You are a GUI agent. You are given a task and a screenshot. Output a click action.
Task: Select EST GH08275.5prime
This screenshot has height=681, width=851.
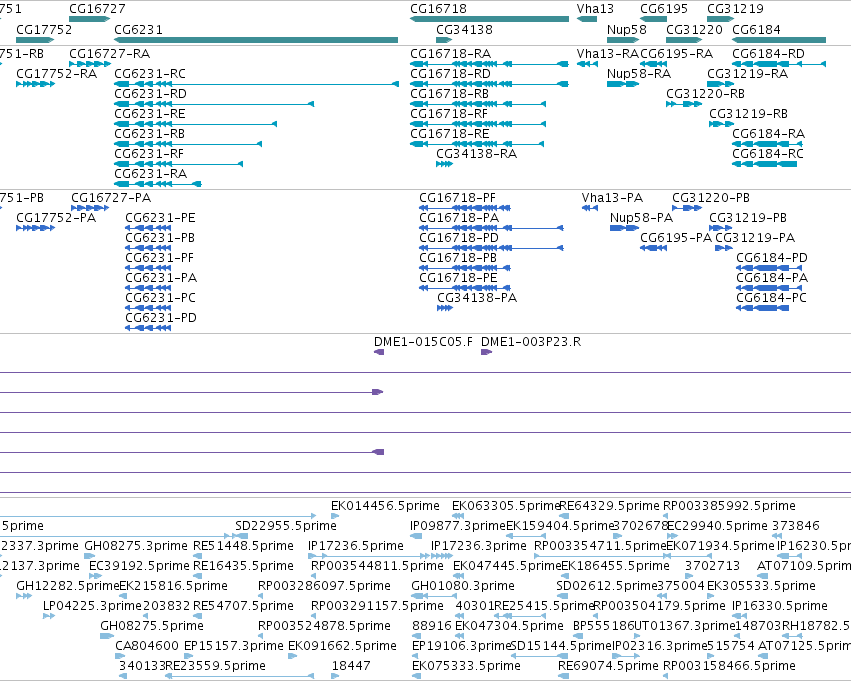107,636
